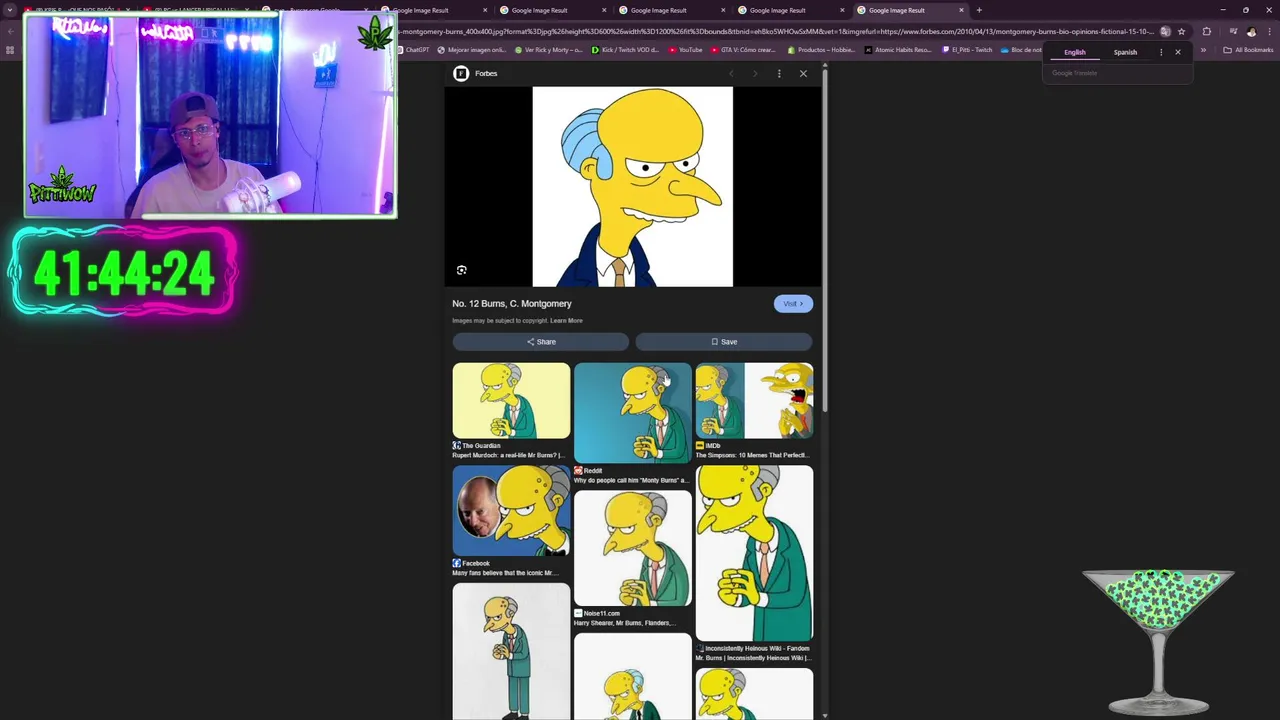The width and height of the screenshot is (1280, 720).
Task: Click the Reddit source icon
Action: pyautogui.click(x=578, y=470)
